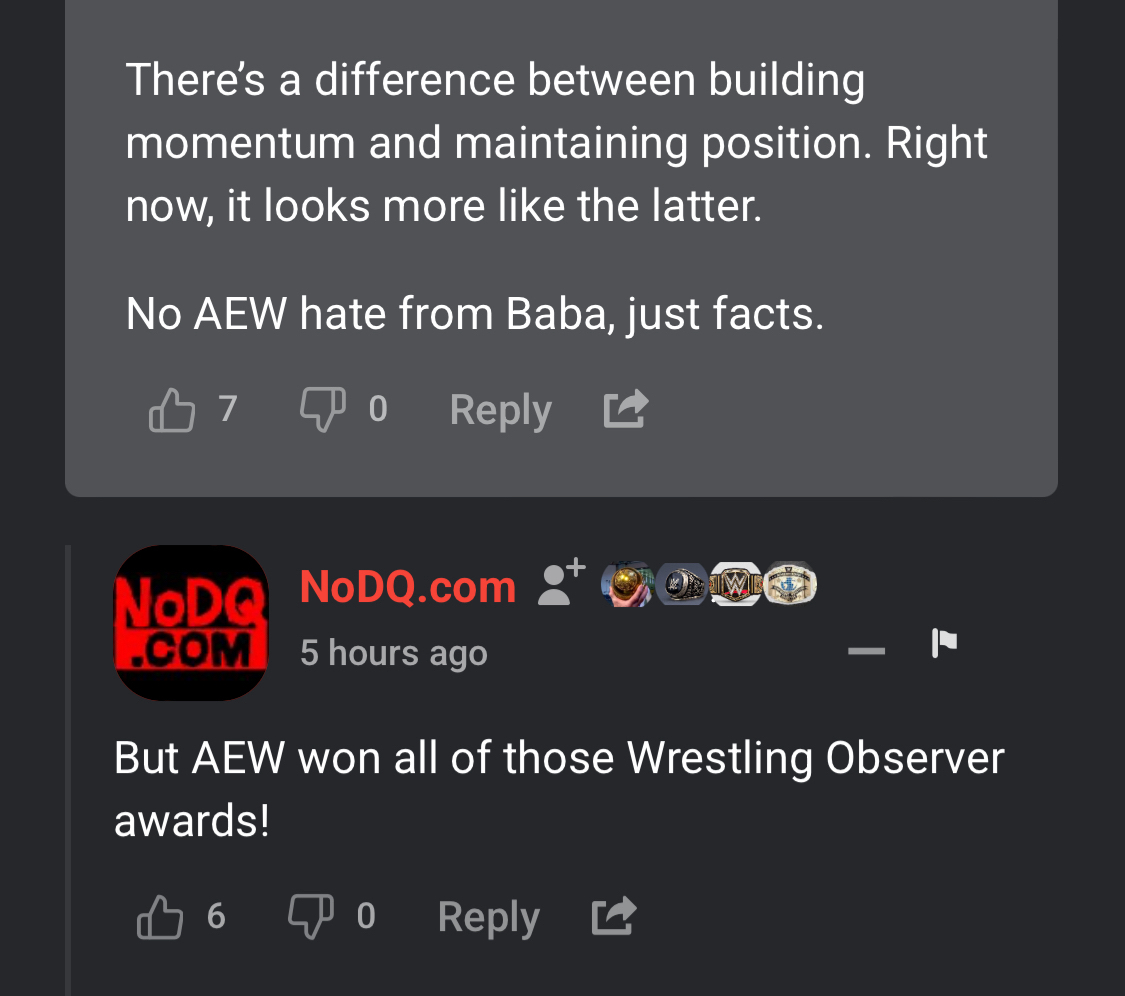Share the Baba comment via share icon
1125x996 pixels.
pyautogui.click(x=626, y=409)
